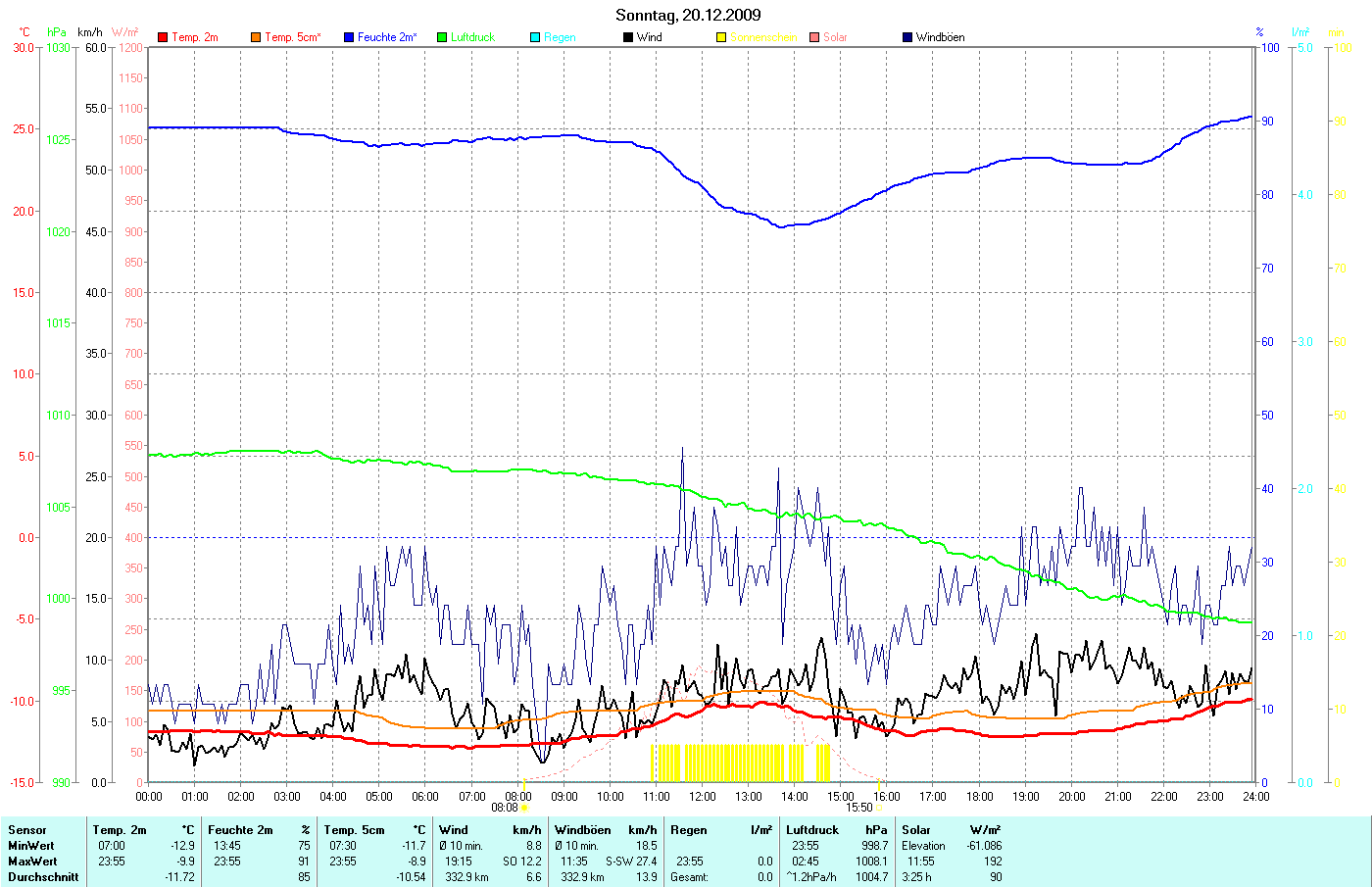Click the yellow Sonnenschein legend swatch
This screenshot has height=887, width=1372.
[721, 37]
